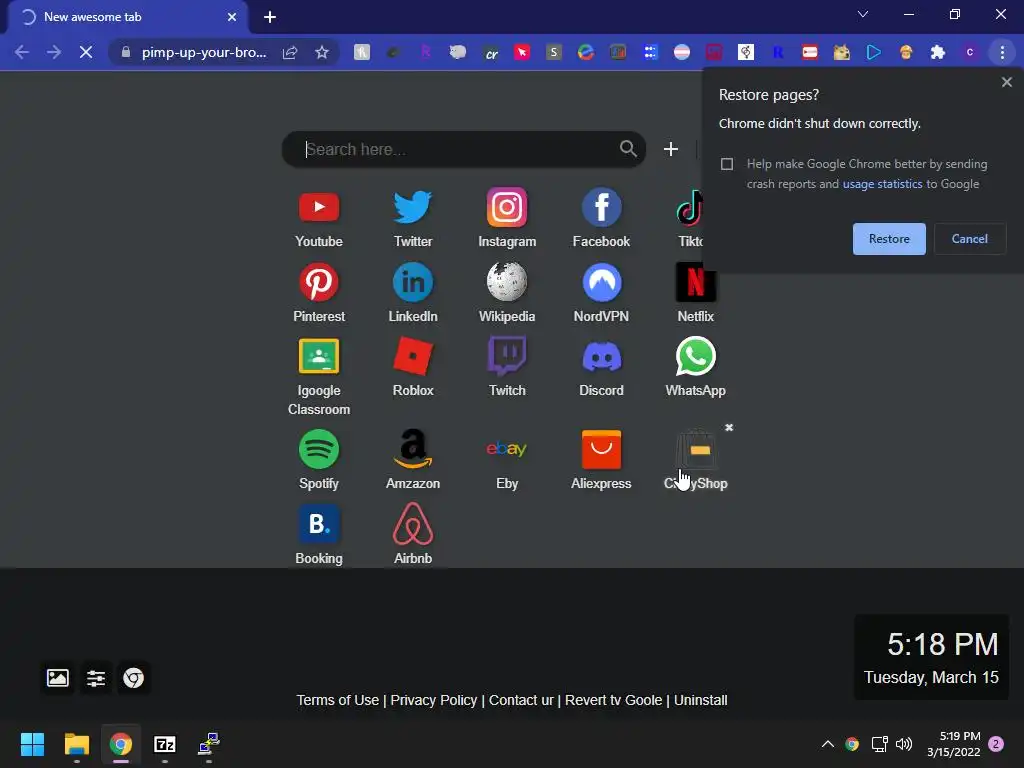1024x768 pixels.
Task: Open Privacy Policy link
Action: (434, 700)
